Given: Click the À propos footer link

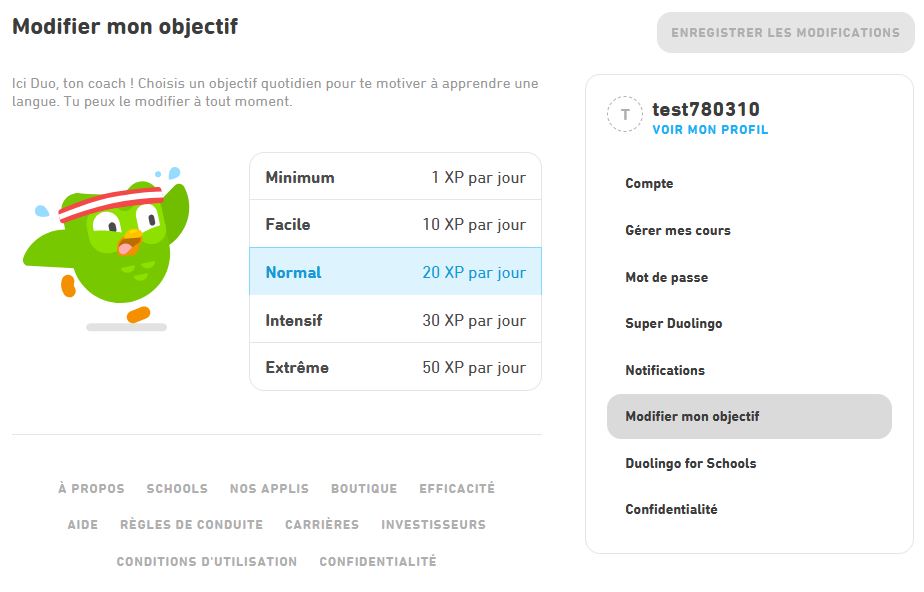Looking at the screenshot, I should (91, 489).
